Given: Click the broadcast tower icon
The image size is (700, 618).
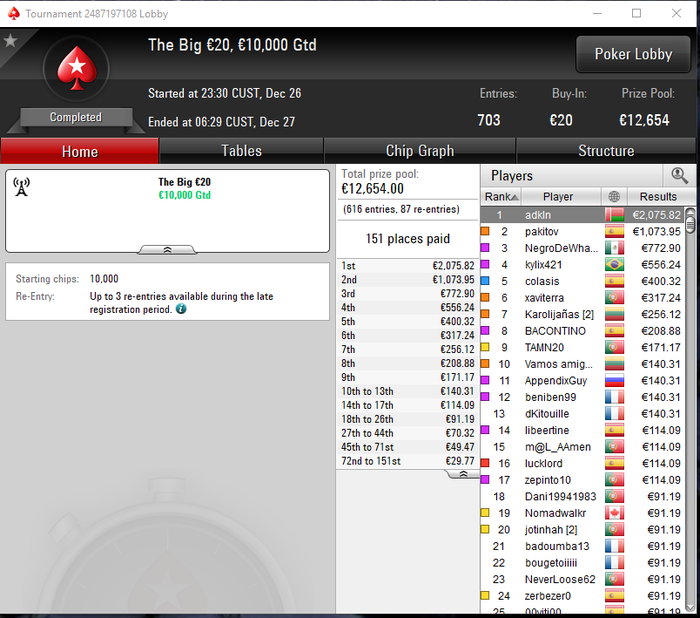Looking at the screenshot, I should coord(21,187).
